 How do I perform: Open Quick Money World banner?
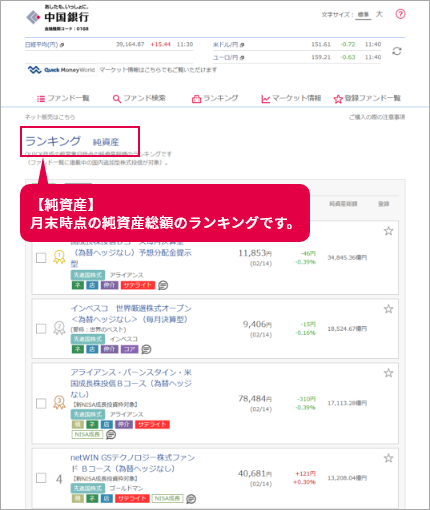coord(61,70)
